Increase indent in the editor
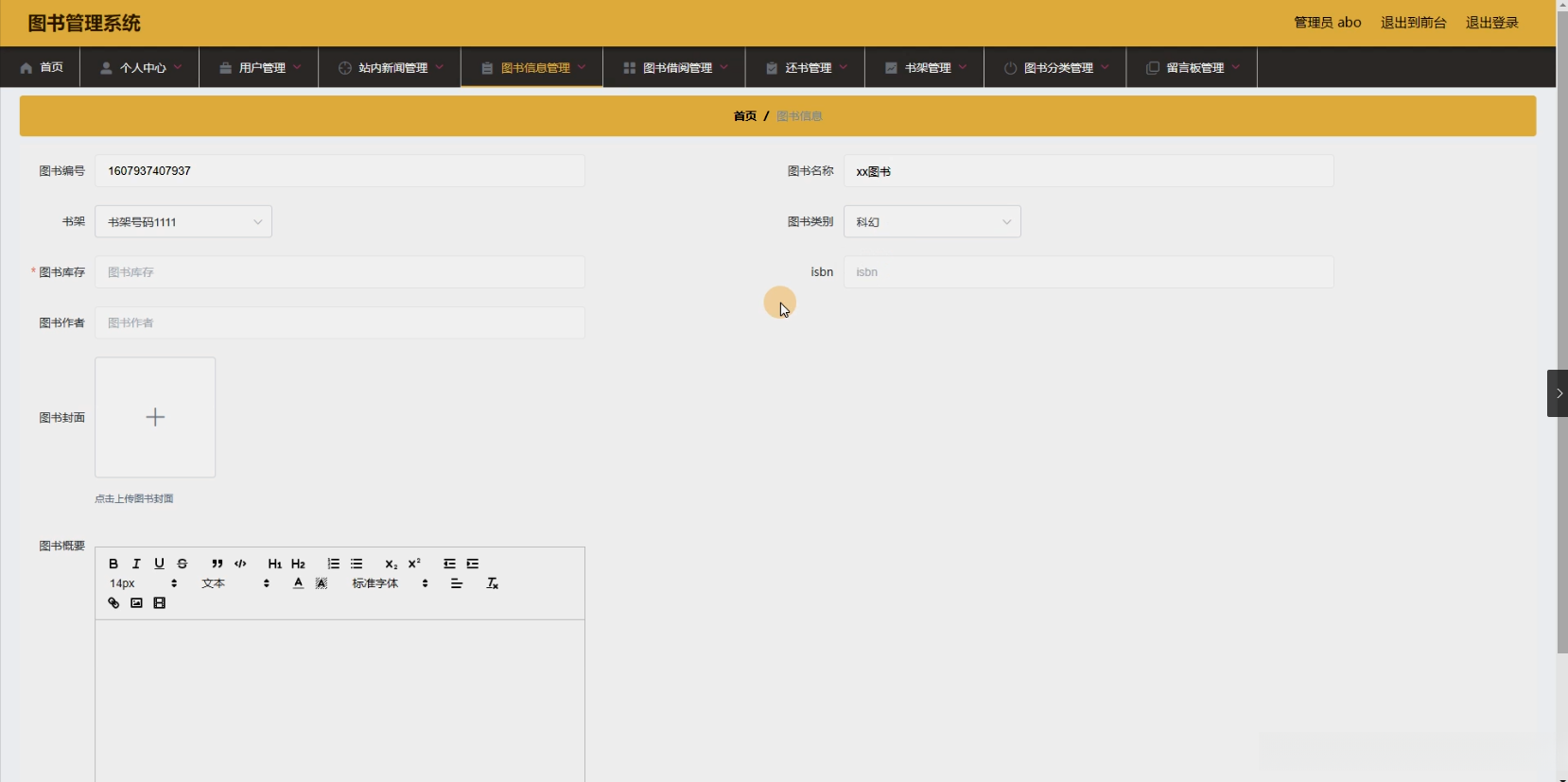The image size is (1568, 782). (x=473, y=564)
